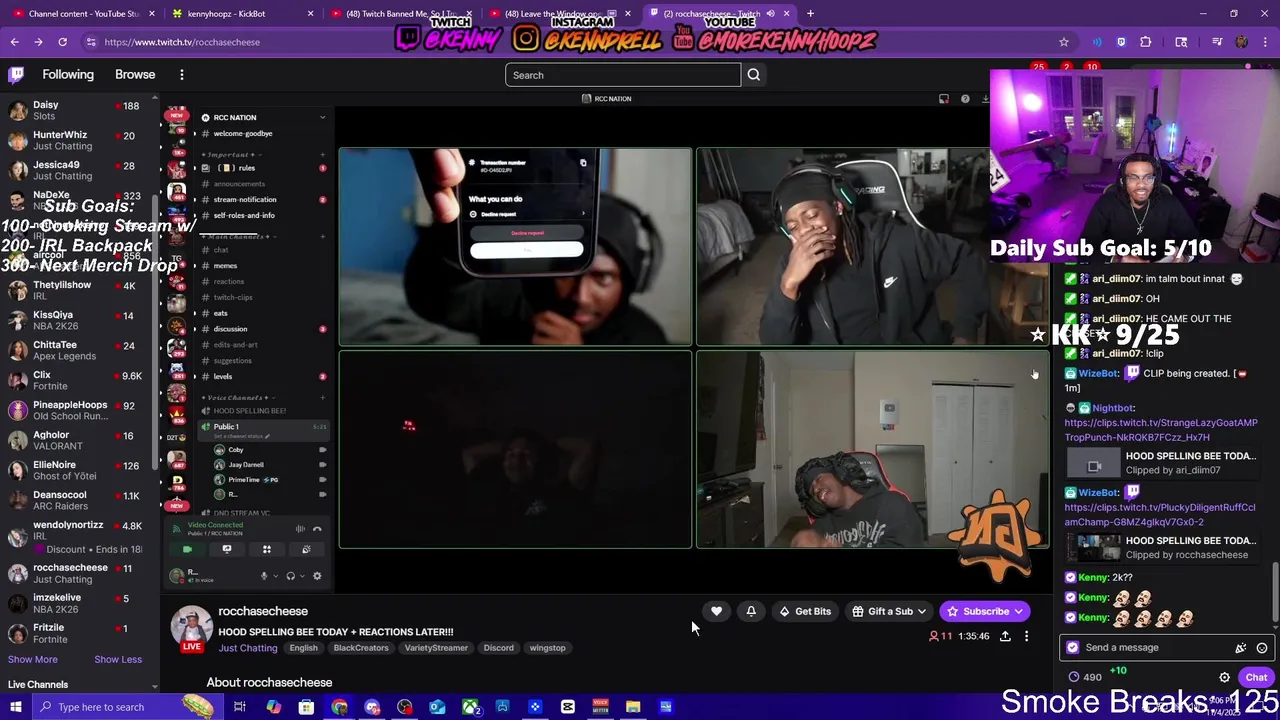The height and width of the screenshot is (720, 1280).
Task: Expand Subscribe button options arrow
Action: click(1018, 612)
